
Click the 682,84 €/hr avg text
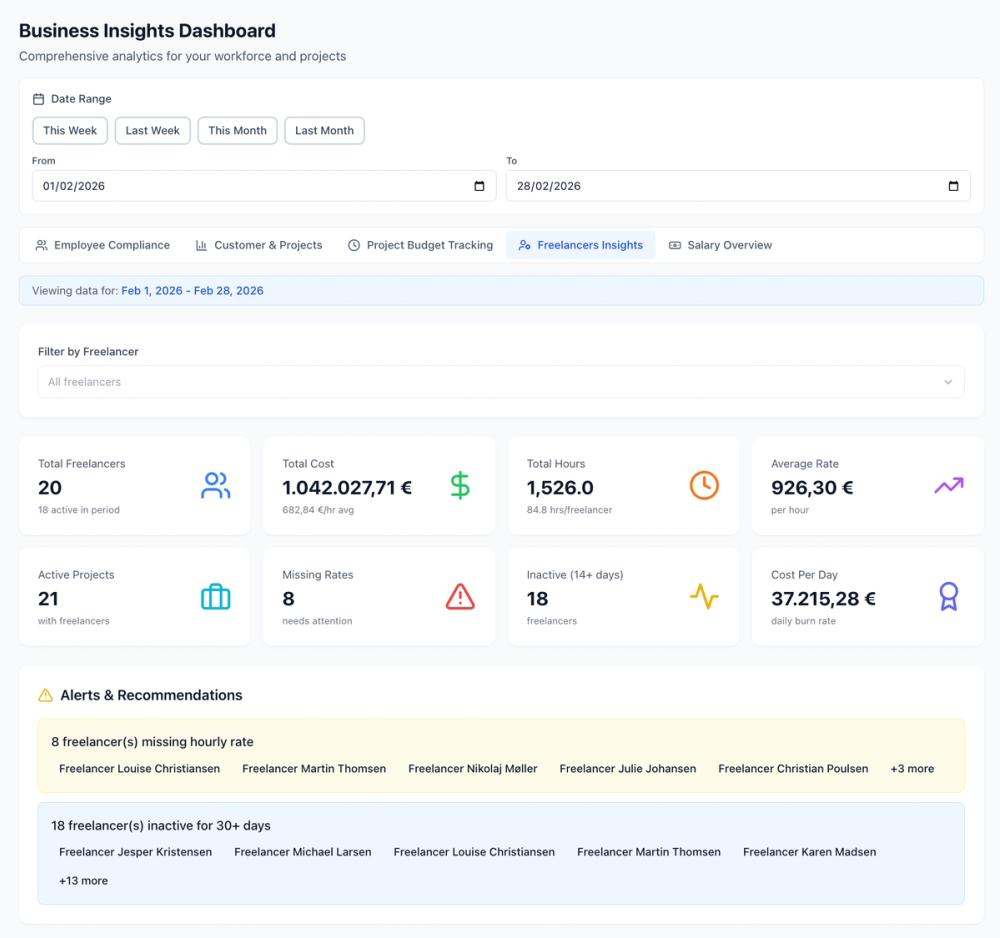[x=318, y=510]
